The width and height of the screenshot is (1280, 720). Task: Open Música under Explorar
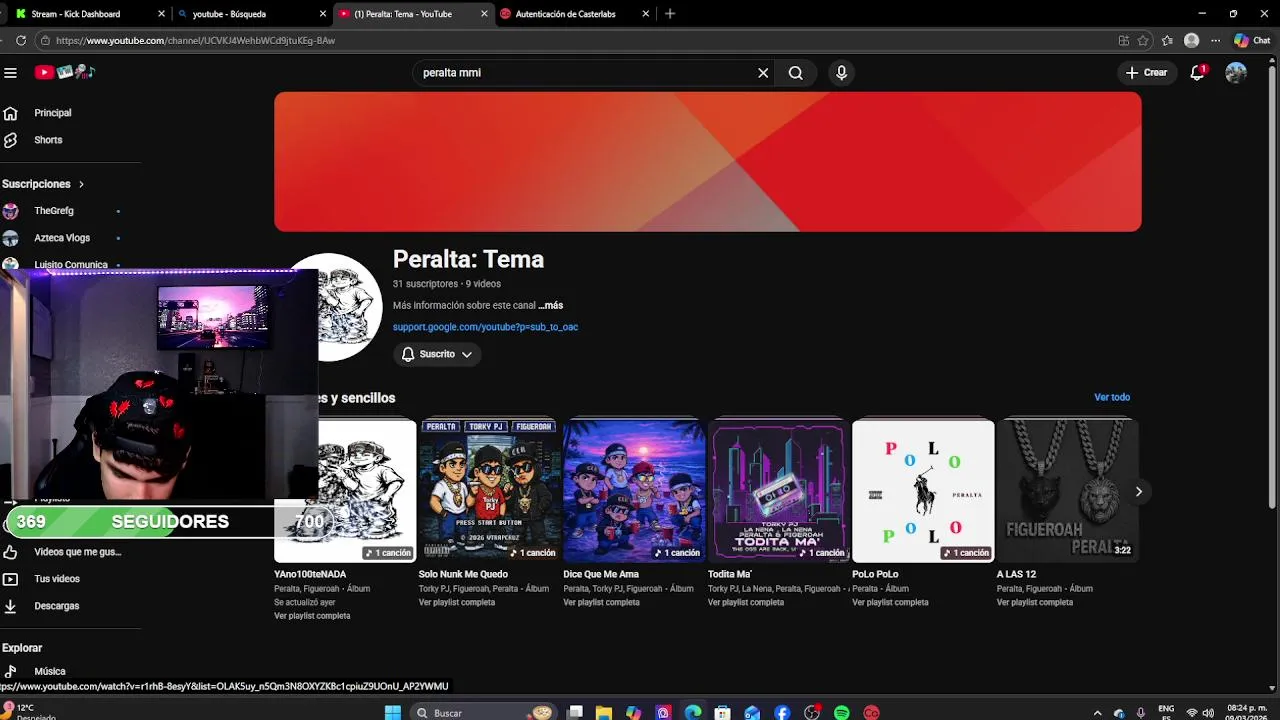(x=49, y=672)
